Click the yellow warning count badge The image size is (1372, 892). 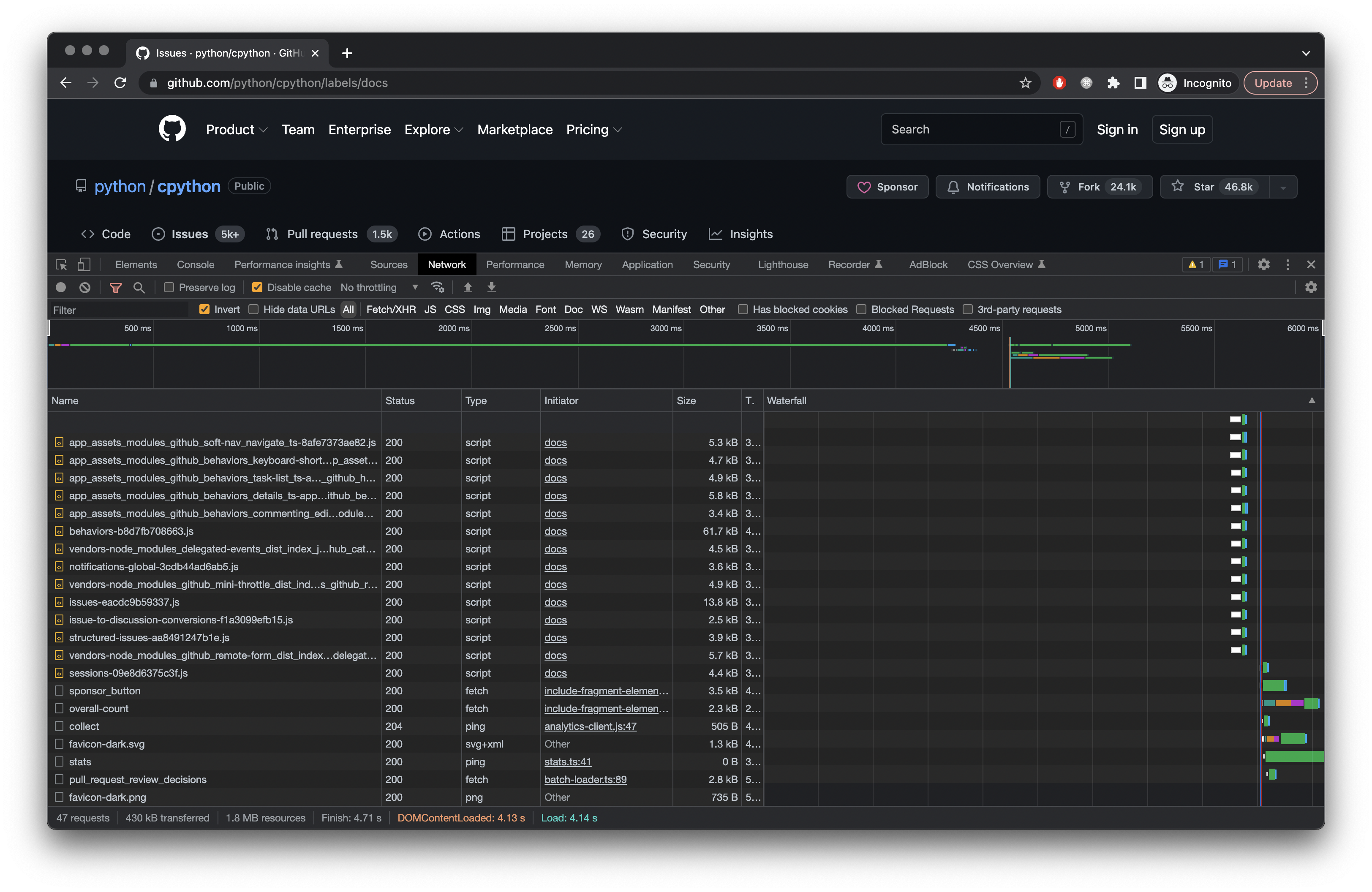[1196, 264]
